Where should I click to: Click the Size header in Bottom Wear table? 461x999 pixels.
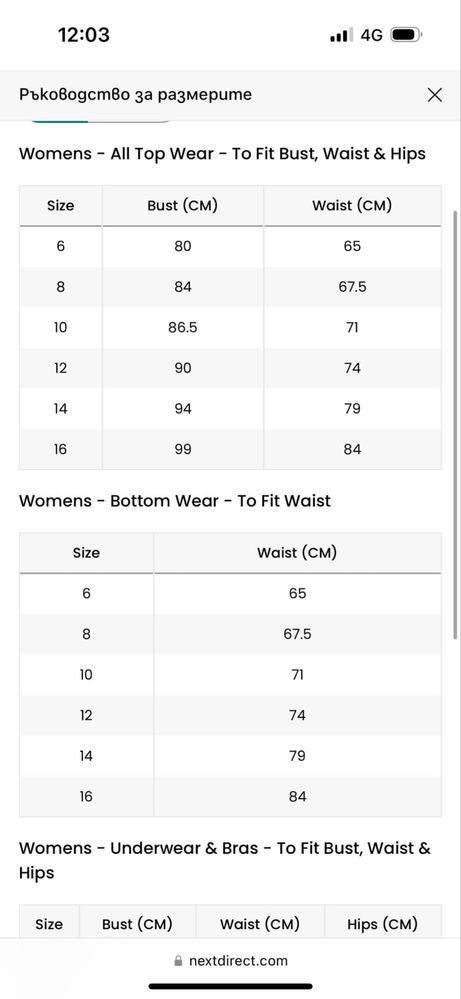(x=86, y=553)
